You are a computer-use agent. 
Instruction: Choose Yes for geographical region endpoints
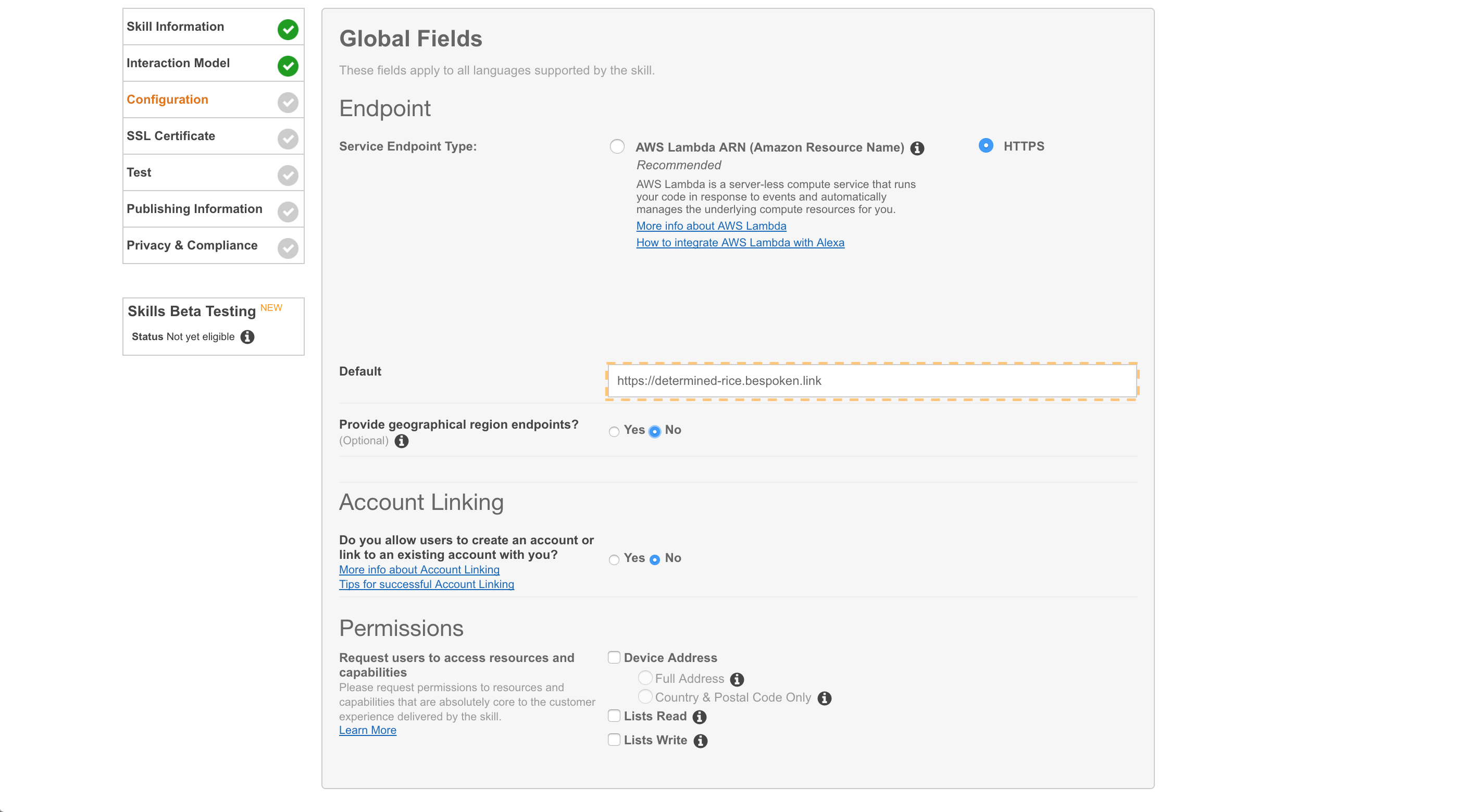click(x=614, y=431)
